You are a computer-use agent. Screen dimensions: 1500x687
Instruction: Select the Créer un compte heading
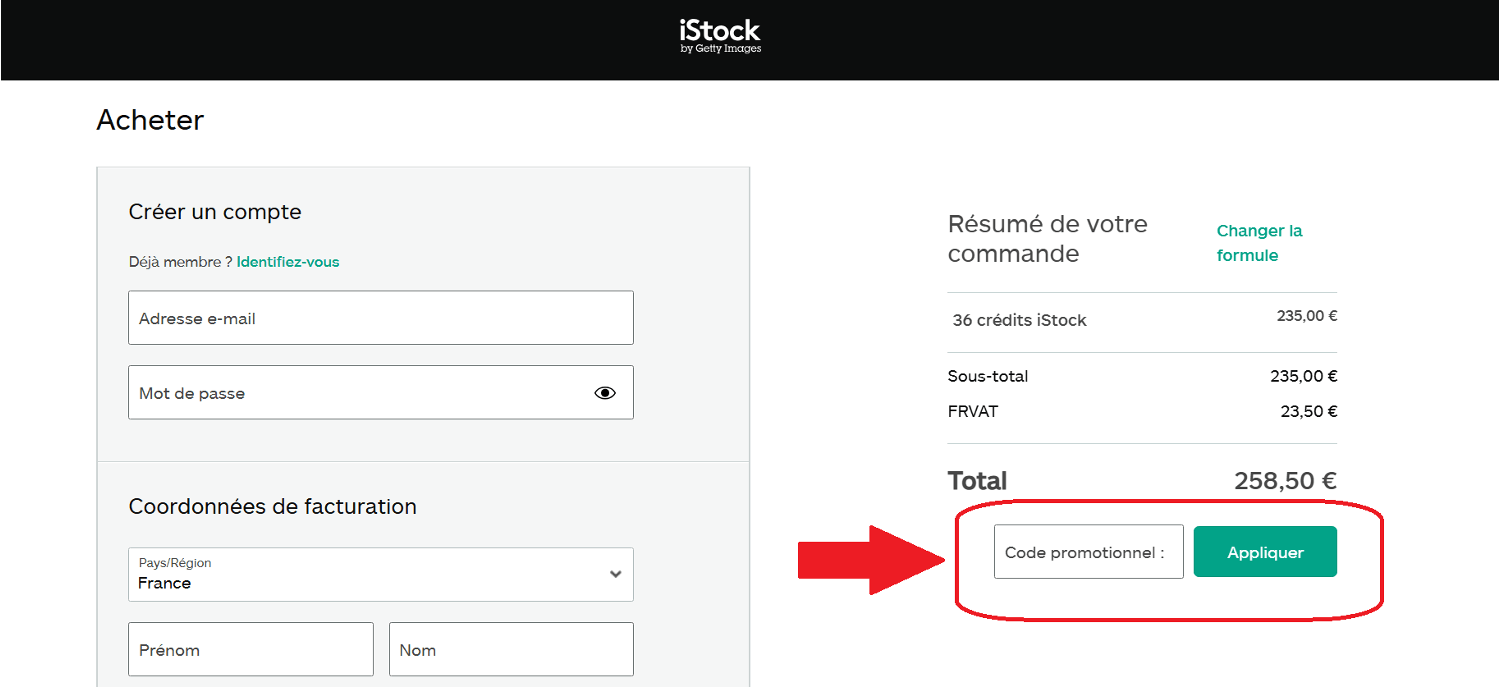(x=215, y=212)
